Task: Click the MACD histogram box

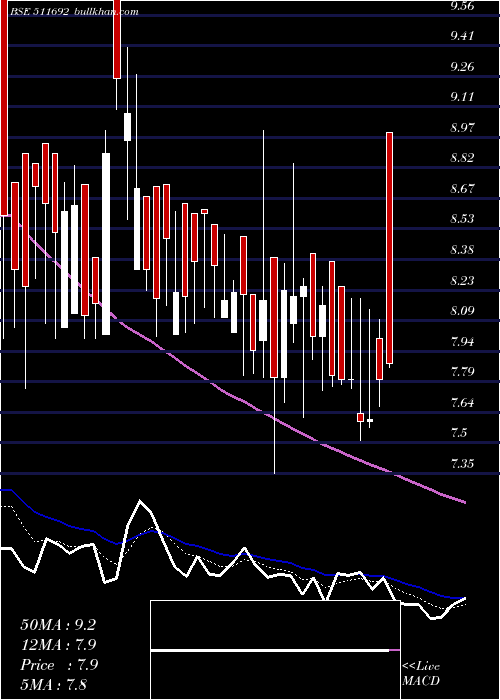Action: pyautogui.click(x=275, y=650)
